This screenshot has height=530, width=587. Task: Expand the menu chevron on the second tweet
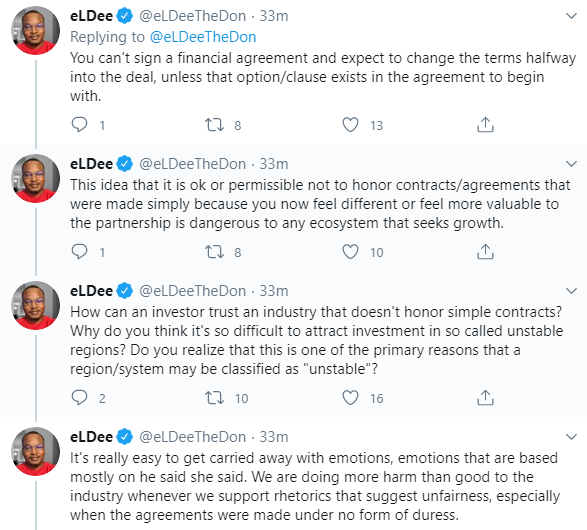(571, 164)
